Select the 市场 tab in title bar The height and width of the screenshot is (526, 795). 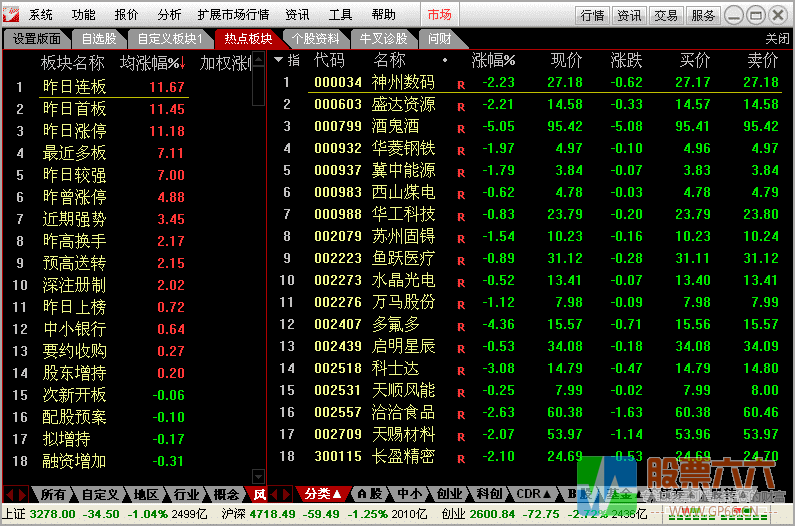click(x=439, y=15)
